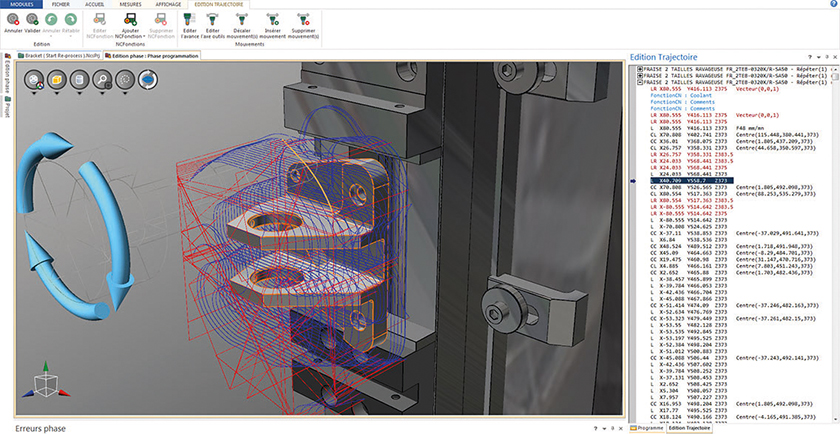This screenshot has width=840, height=434.
Task: Click Editer l'avance tool icon
Action: click(x=187, y=18)
